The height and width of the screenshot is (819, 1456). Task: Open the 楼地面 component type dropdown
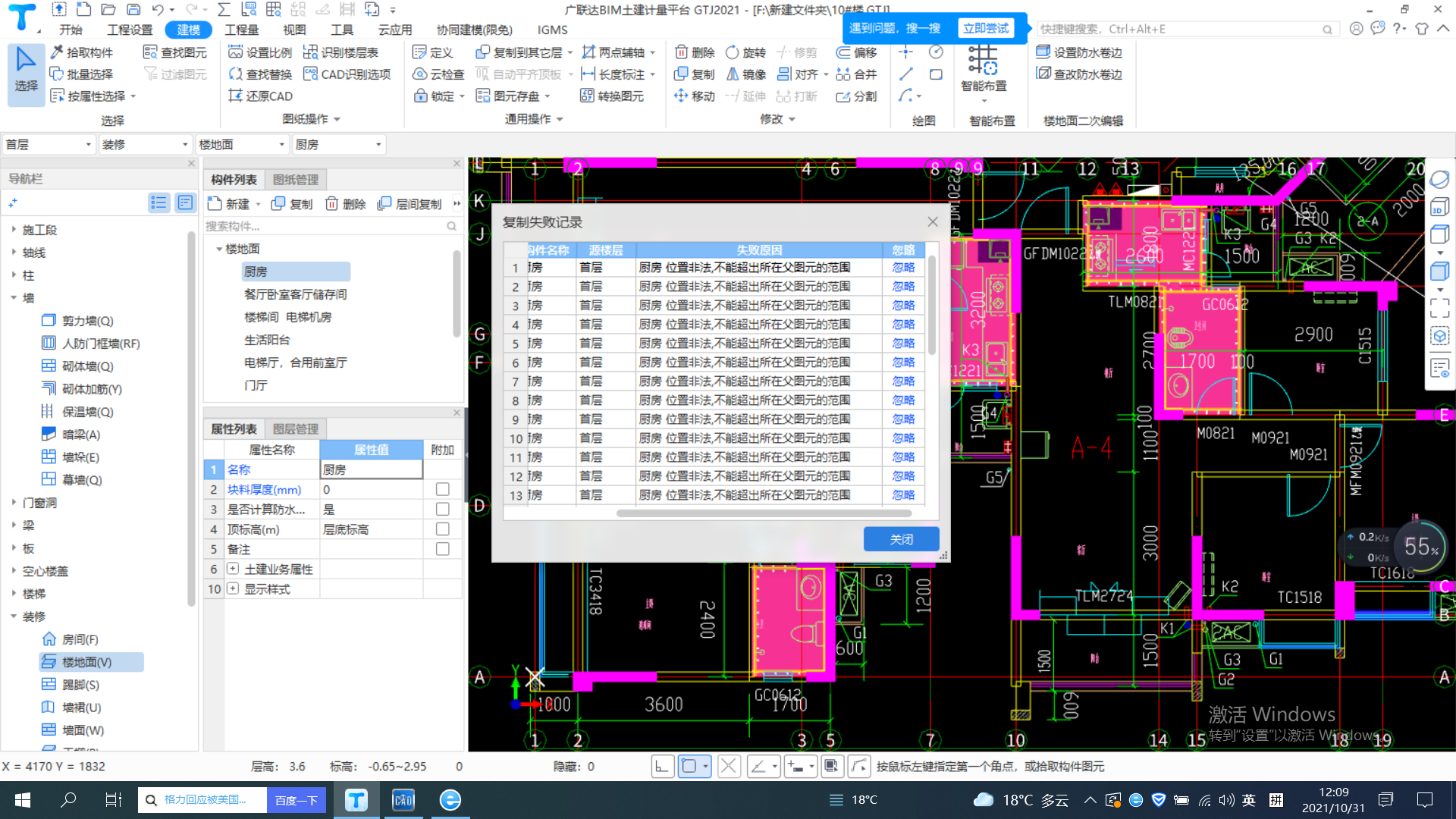[241, 145]
